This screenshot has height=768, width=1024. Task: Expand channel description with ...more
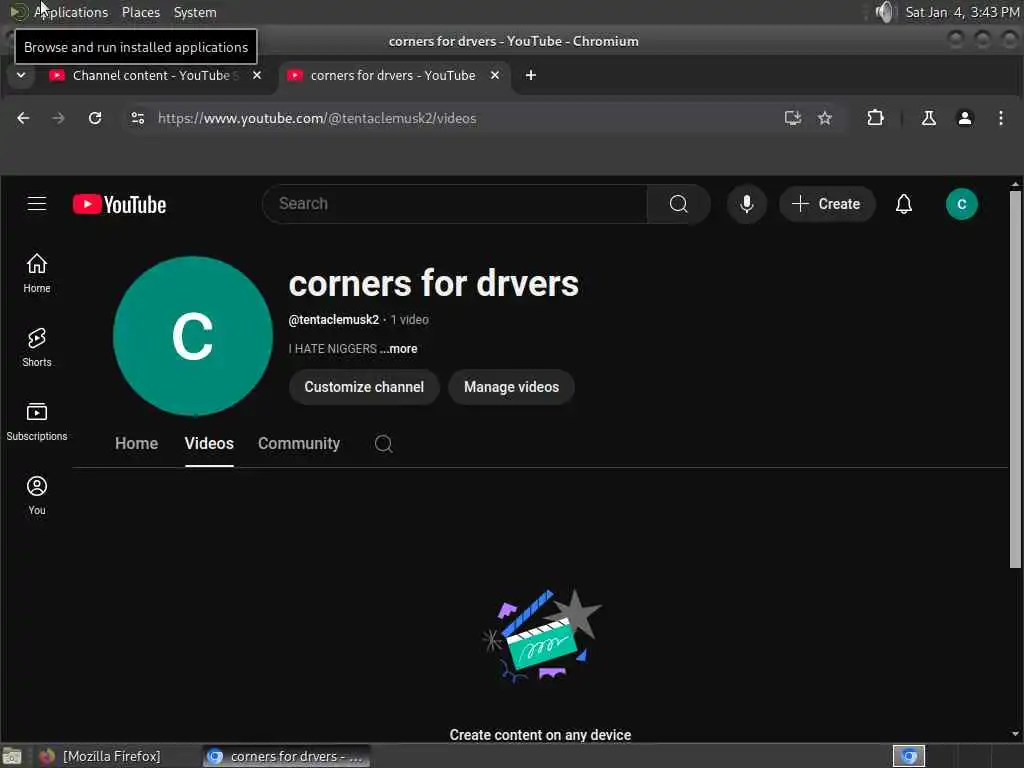click(x=399, y=349)
